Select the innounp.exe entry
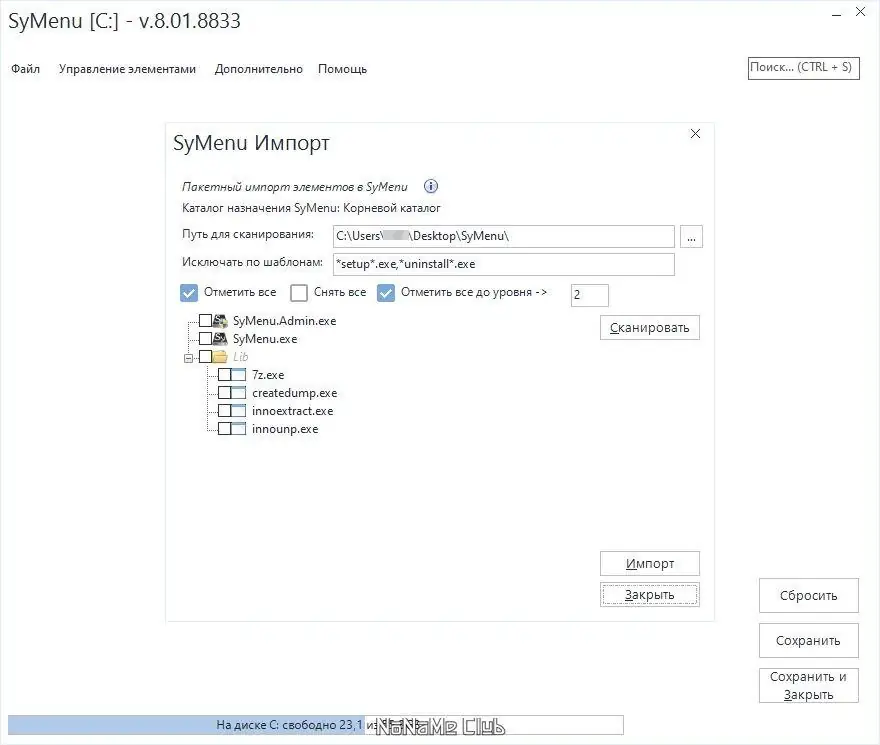 (x=285, y=428)
